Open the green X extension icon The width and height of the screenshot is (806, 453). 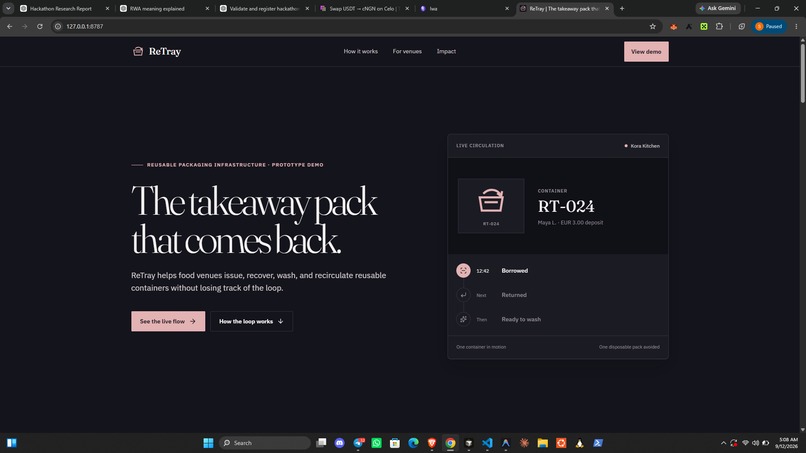click(x=704, y=26)
